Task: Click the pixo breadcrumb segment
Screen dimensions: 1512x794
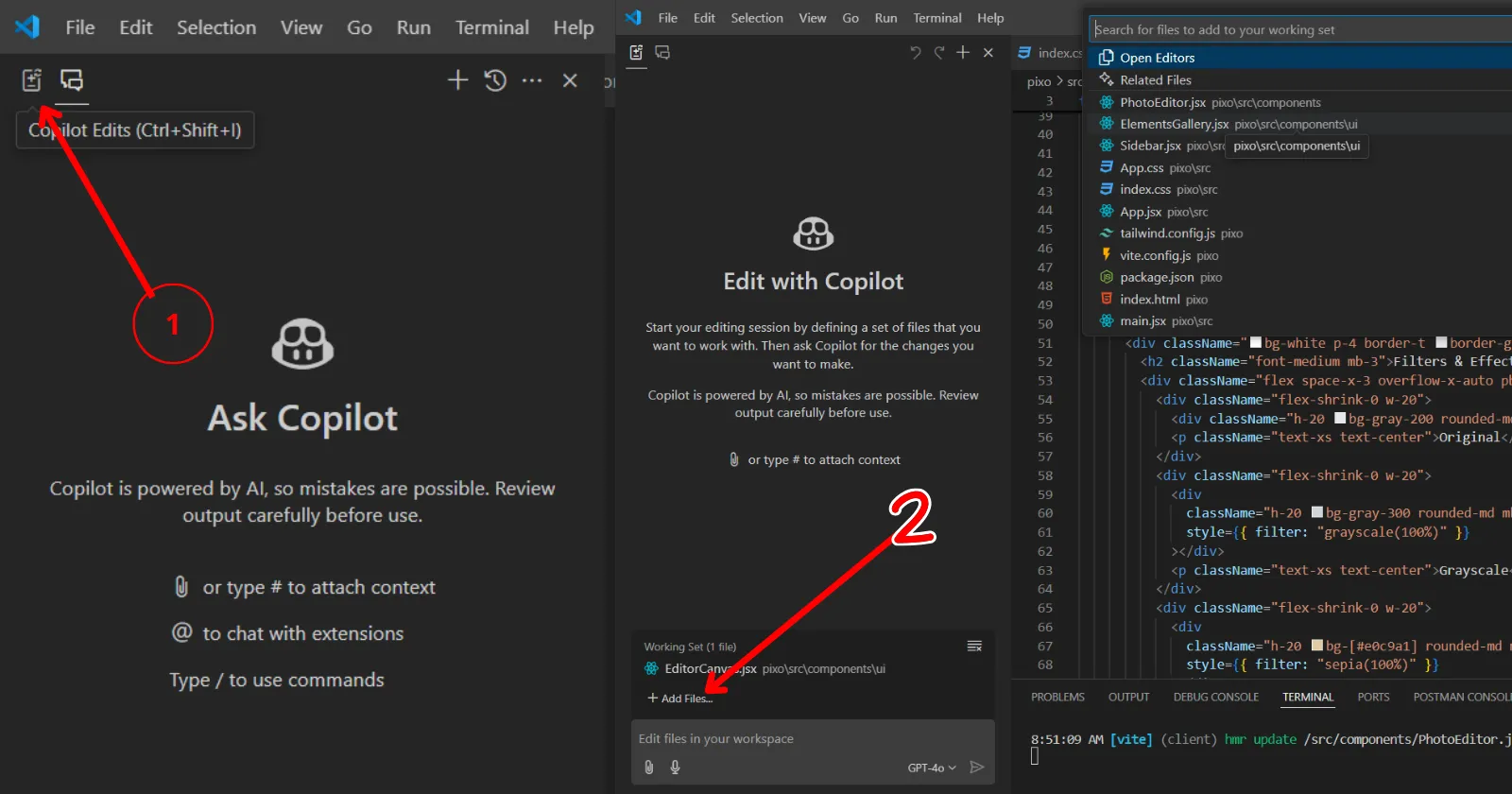Action: (1039, 82)
